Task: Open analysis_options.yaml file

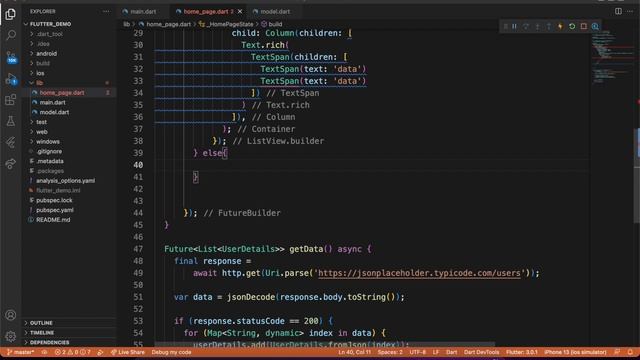Action: 65,181
